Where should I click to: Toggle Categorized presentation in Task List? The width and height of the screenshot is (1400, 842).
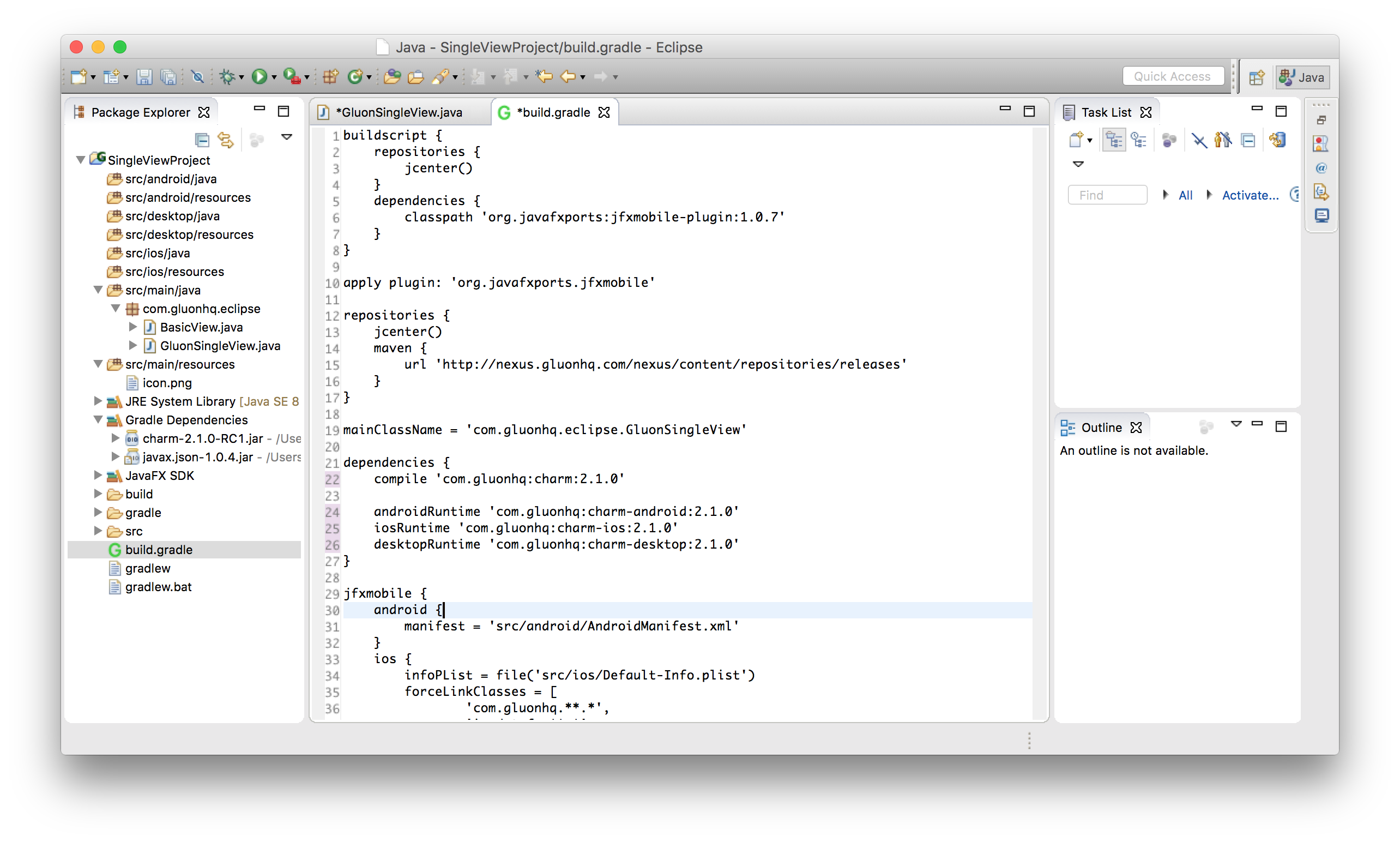[x=1114, y=140]
